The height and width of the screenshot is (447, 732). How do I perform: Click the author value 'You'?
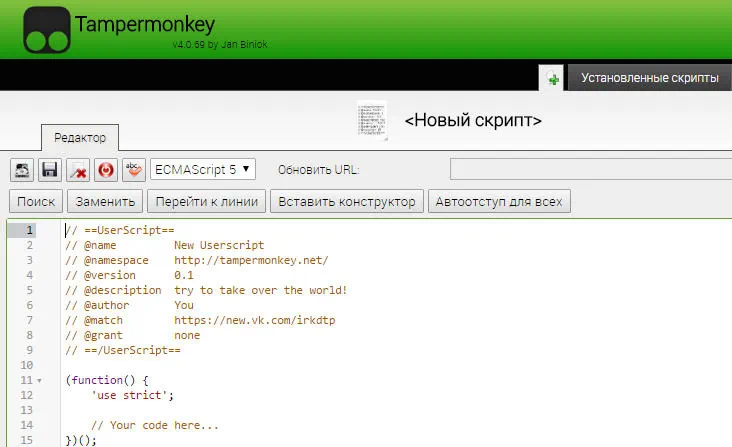pyautogui.click(x=184, y=305)
